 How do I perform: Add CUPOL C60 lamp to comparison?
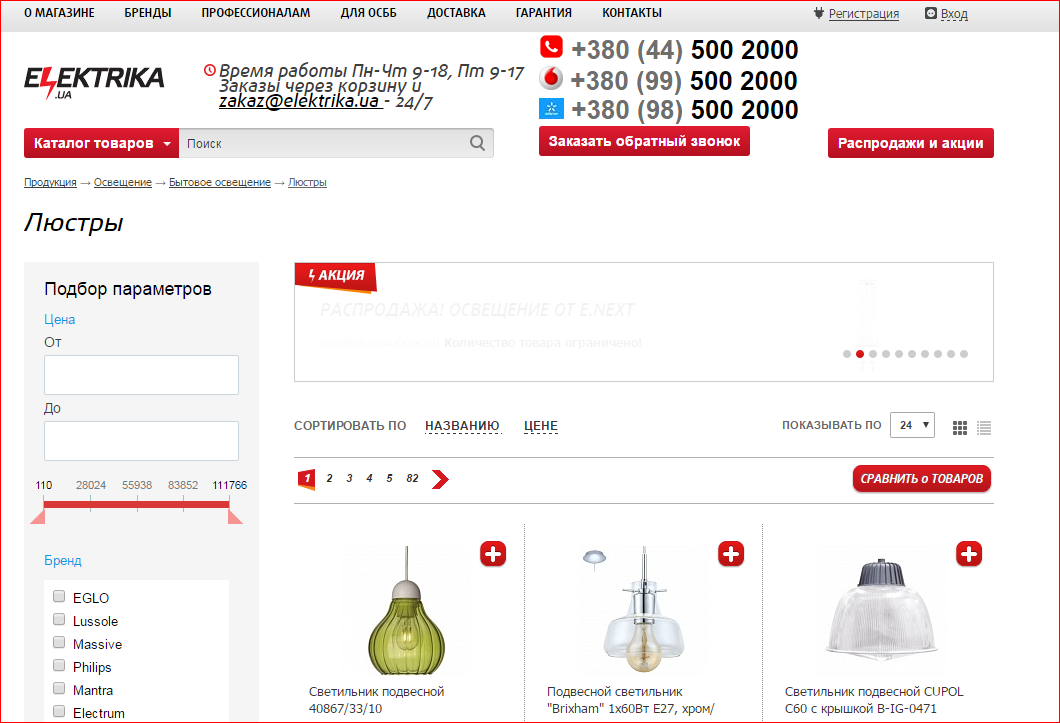coord(968,553)
